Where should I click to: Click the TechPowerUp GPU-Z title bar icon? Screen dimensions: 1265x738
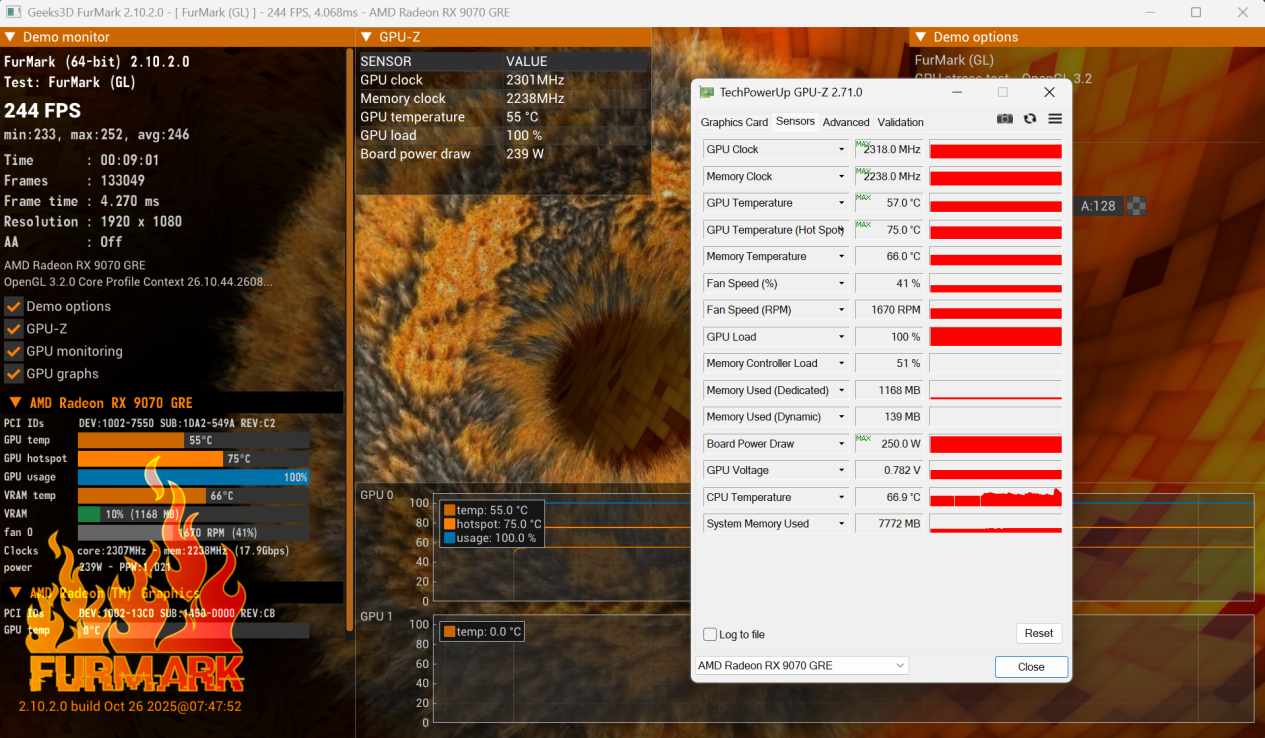[x=707, y=92]
